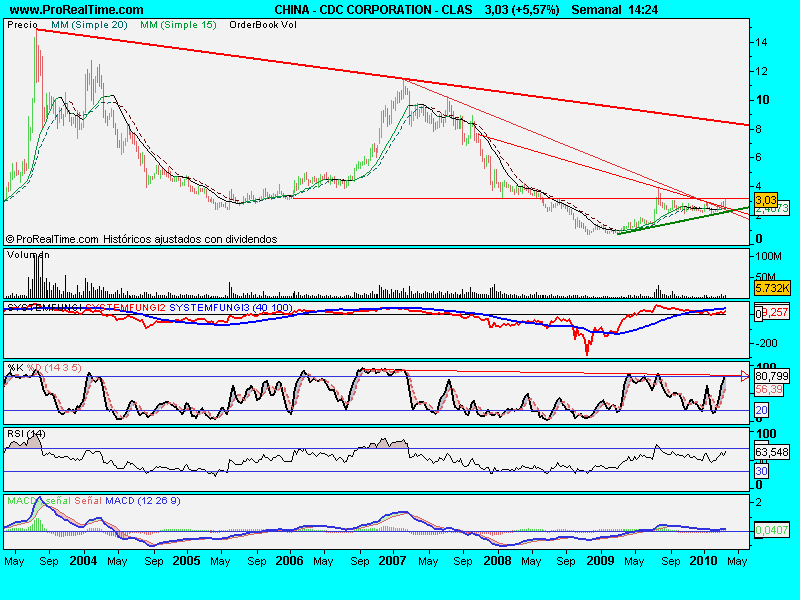Click the 2010 label on time axis

coord(704,561)
